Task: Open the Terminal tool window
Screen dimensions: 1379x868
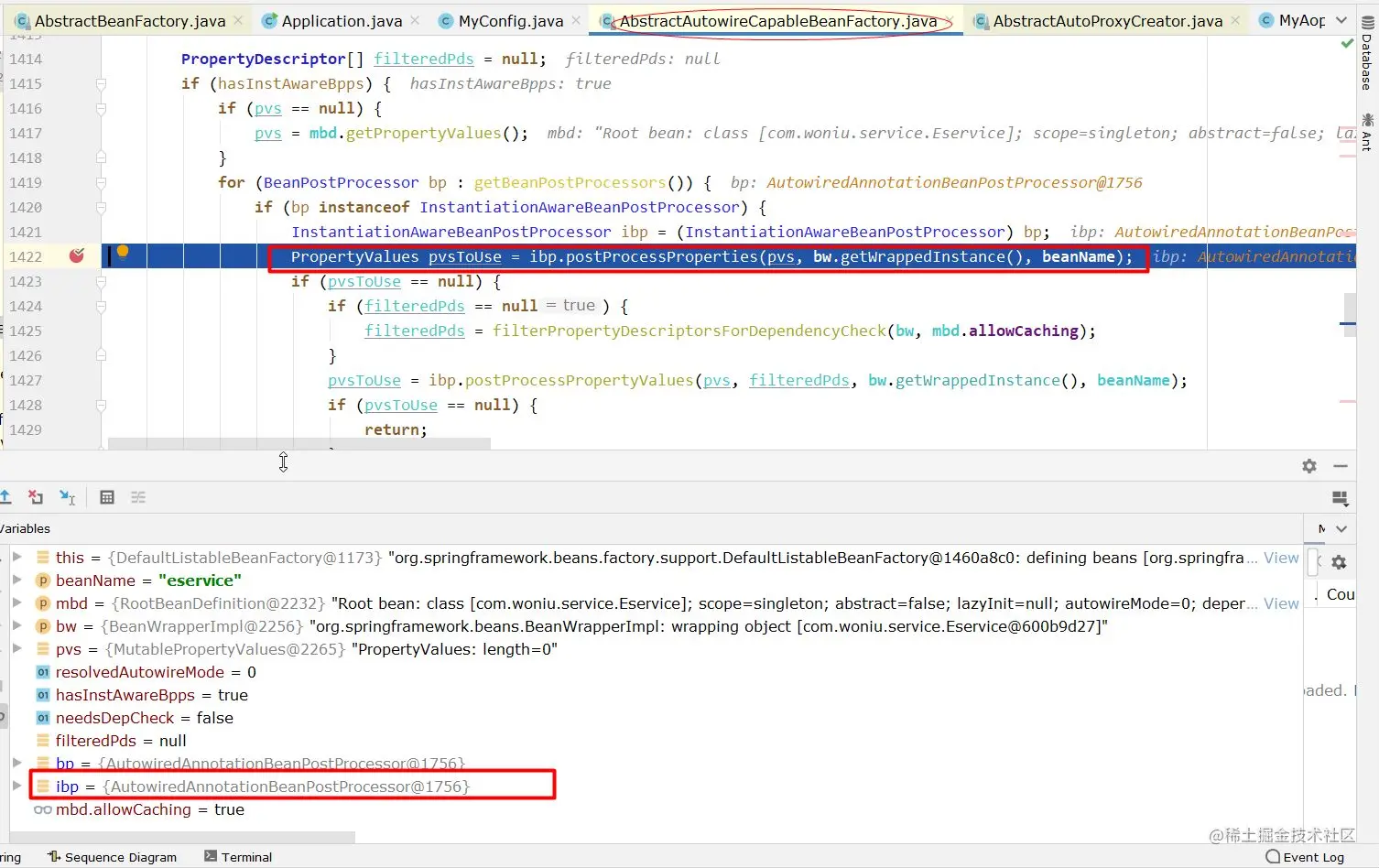Action: pyautogui.click(x=238, y=857)
